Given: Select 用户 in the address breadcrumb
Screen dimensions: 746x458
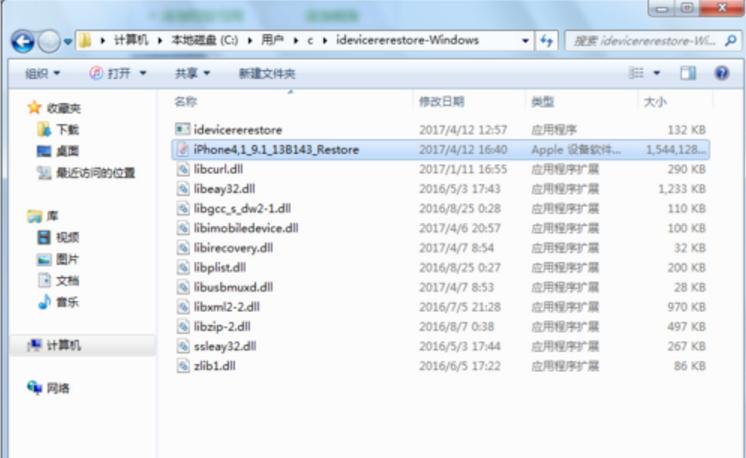Looking at the screenshot, I should [273, 40].
